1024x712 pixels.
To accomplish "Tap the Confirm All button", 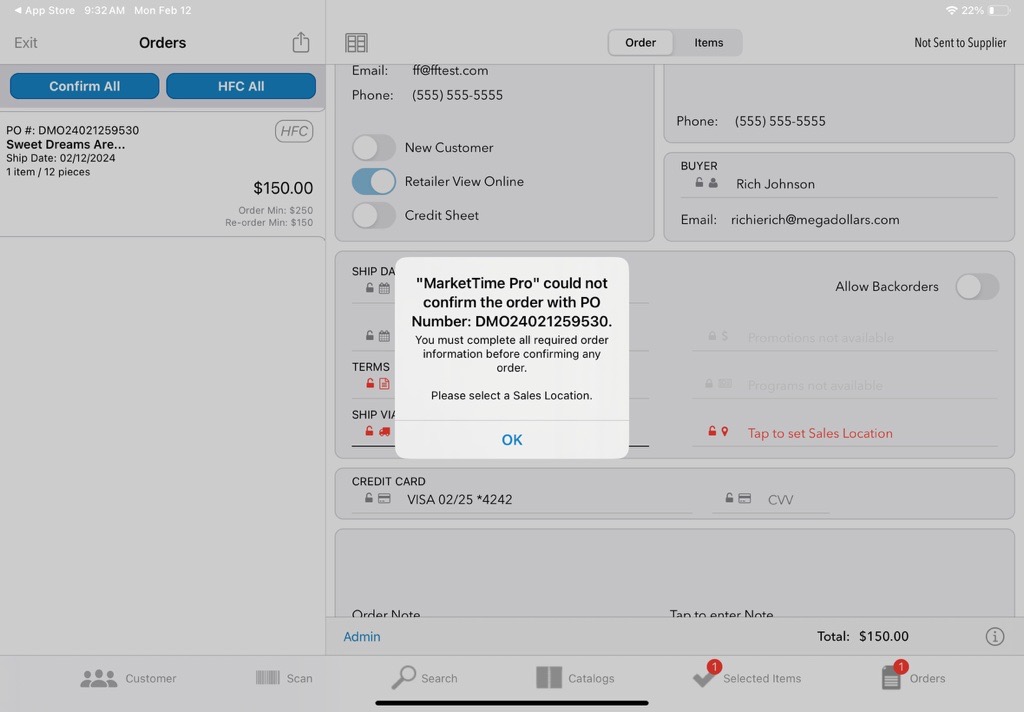I will pyautogui.click(x=84, y=86).
